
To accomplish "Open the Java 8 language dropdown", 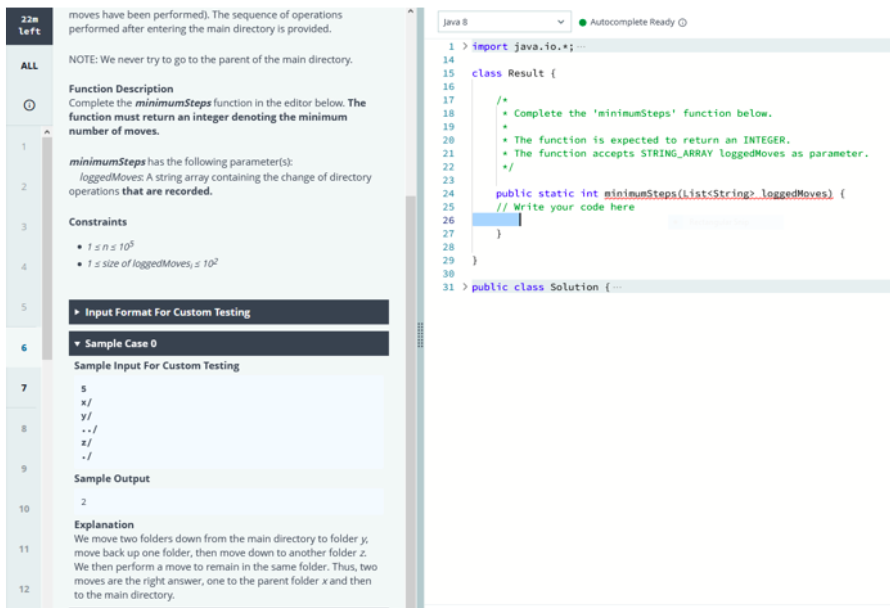I will coord(505,20).
